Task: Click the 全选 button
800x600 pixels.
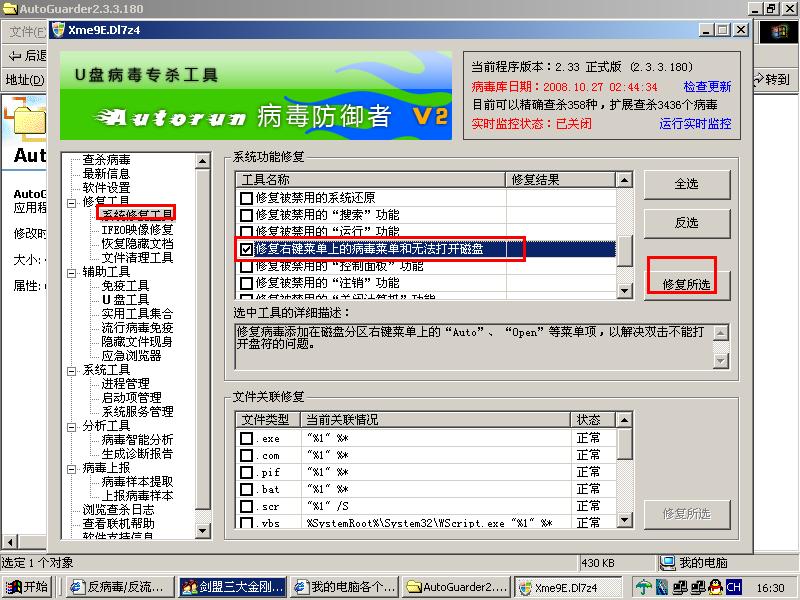Action: click(x=687, y=184)
